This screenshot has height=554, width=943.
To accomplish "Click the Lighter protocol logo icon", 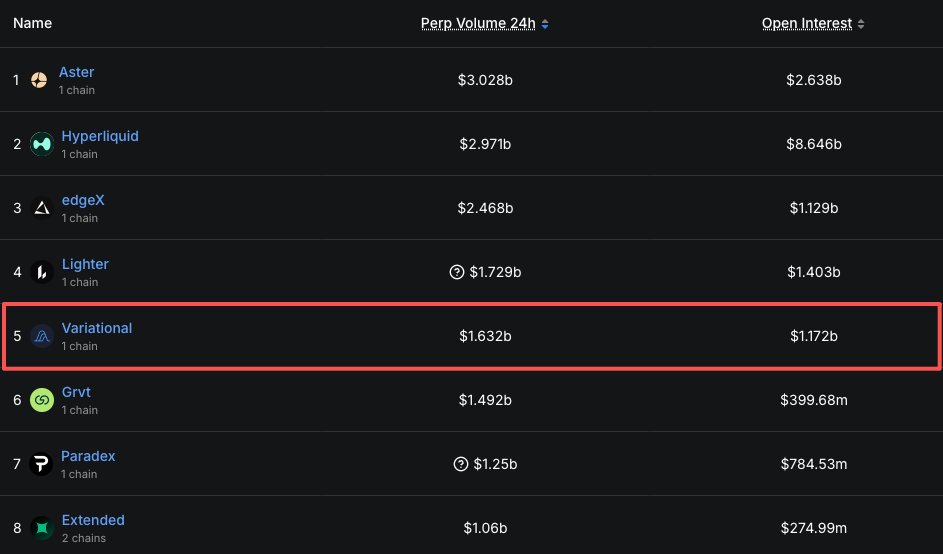I will click(x=41, y=272).
